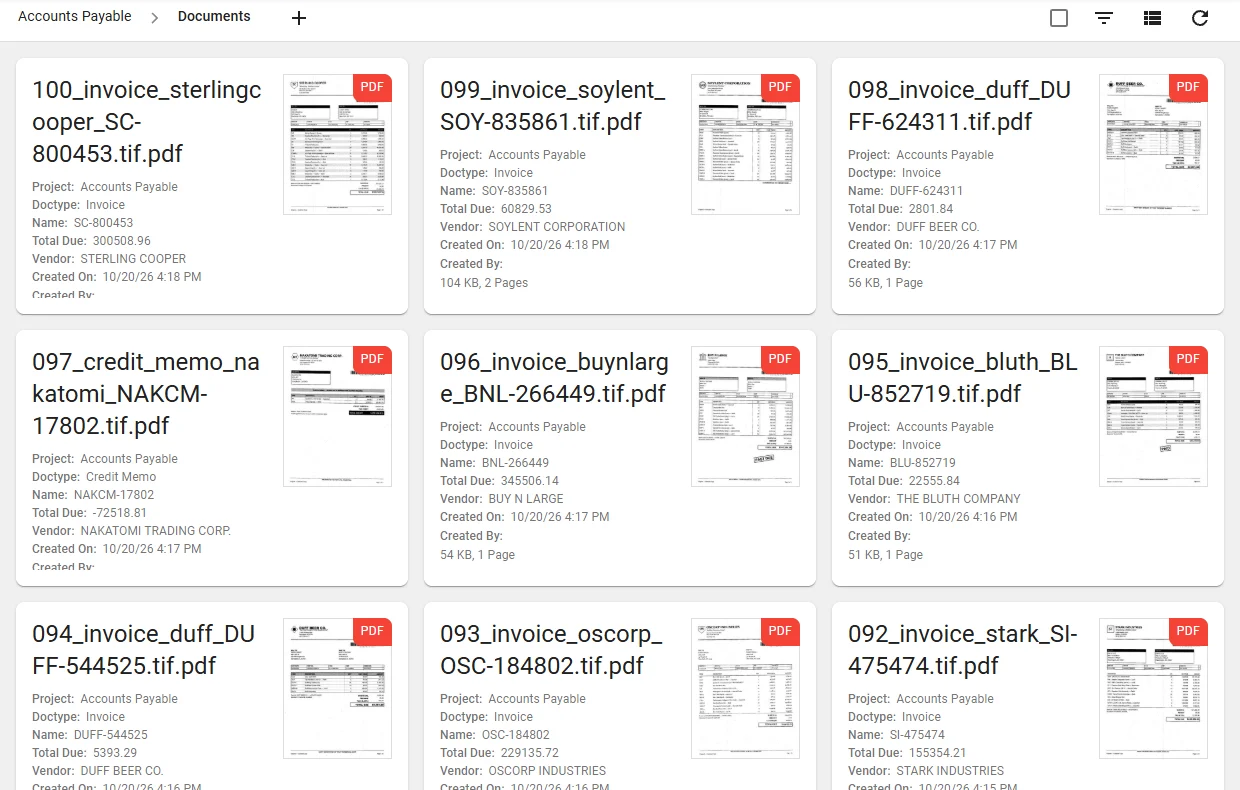Click '104 KB, 2 Pages' size text

[484, 283]
